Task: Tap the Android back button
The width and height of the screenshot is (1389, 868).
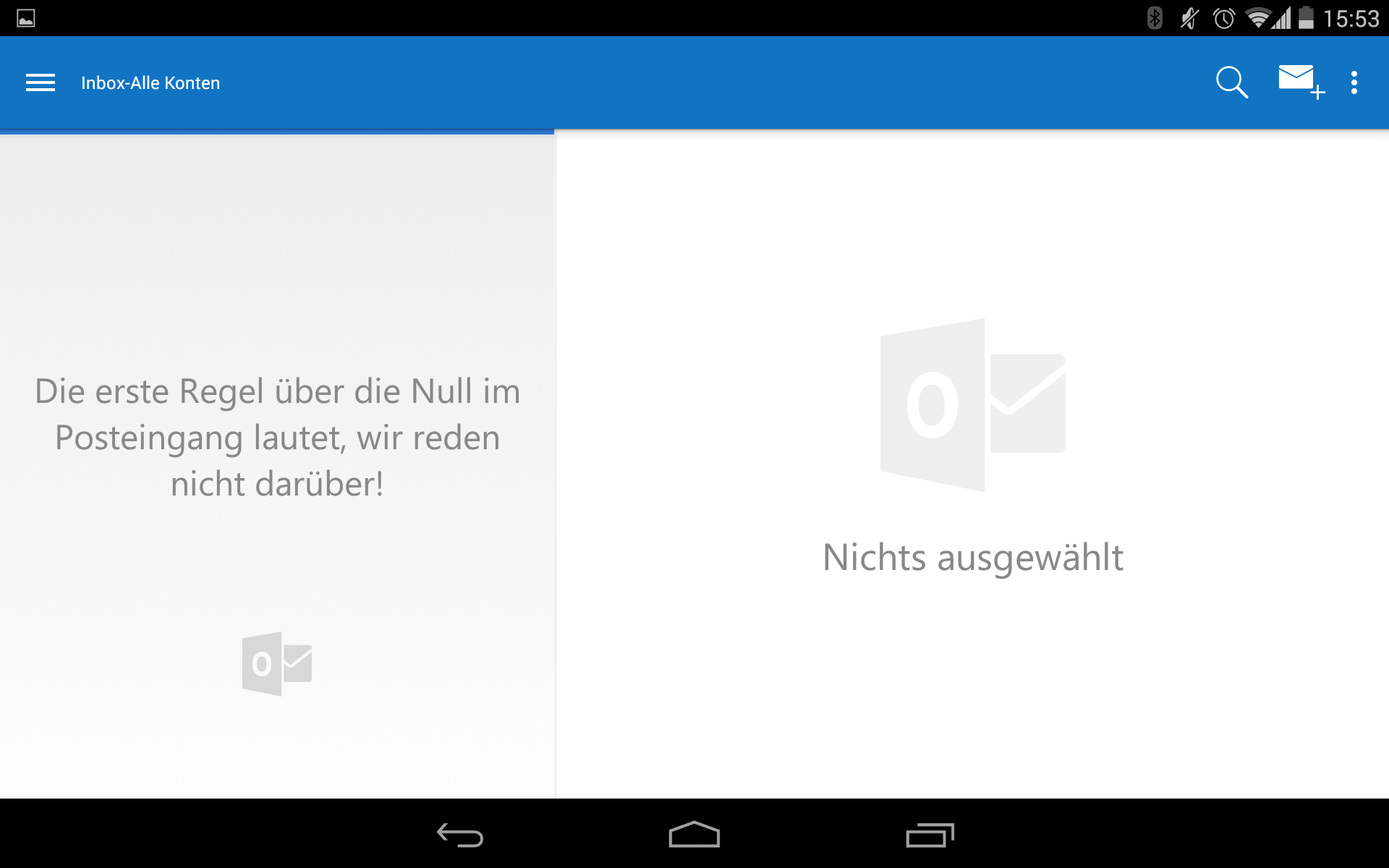Action: pyautogui.click(x=460, y=835)
